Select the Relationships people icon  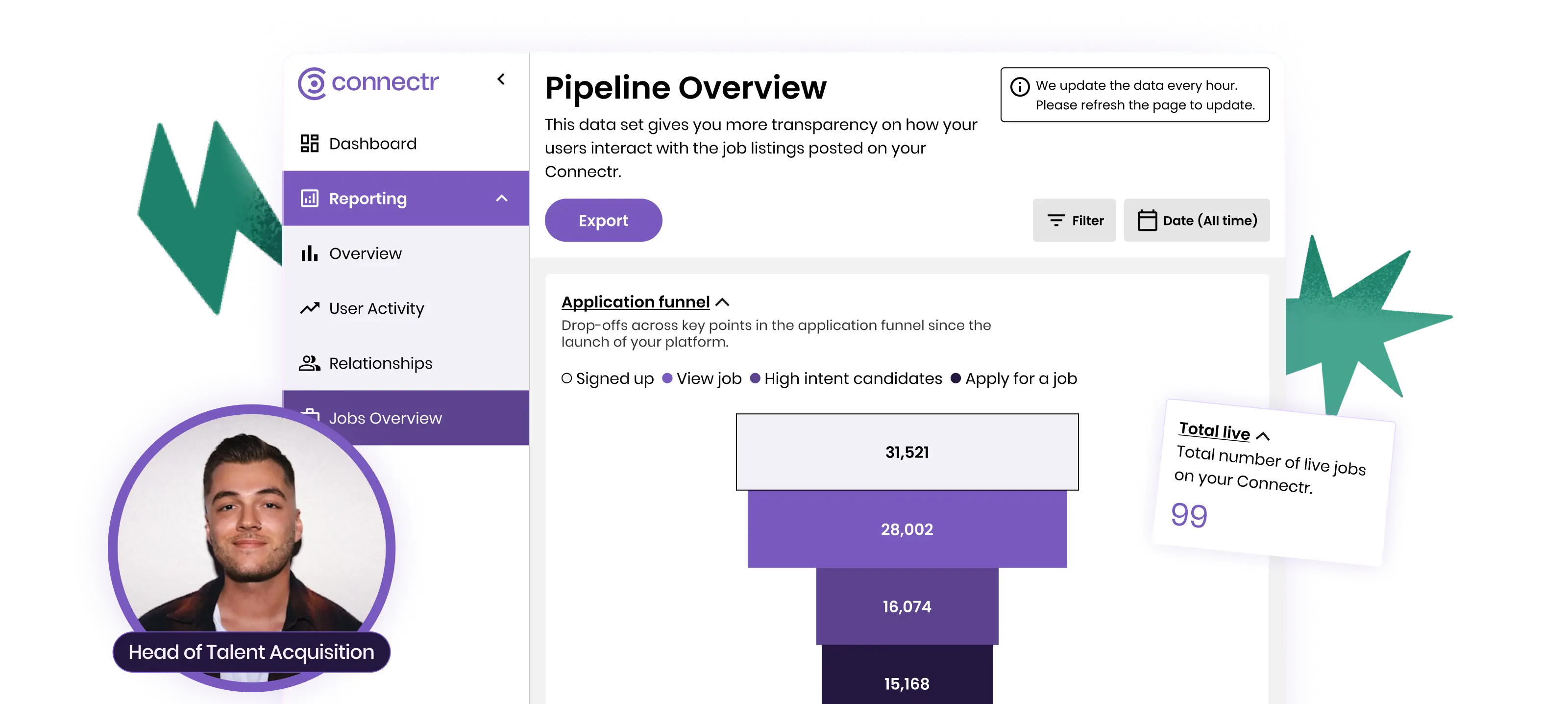(x=309, y=363)
